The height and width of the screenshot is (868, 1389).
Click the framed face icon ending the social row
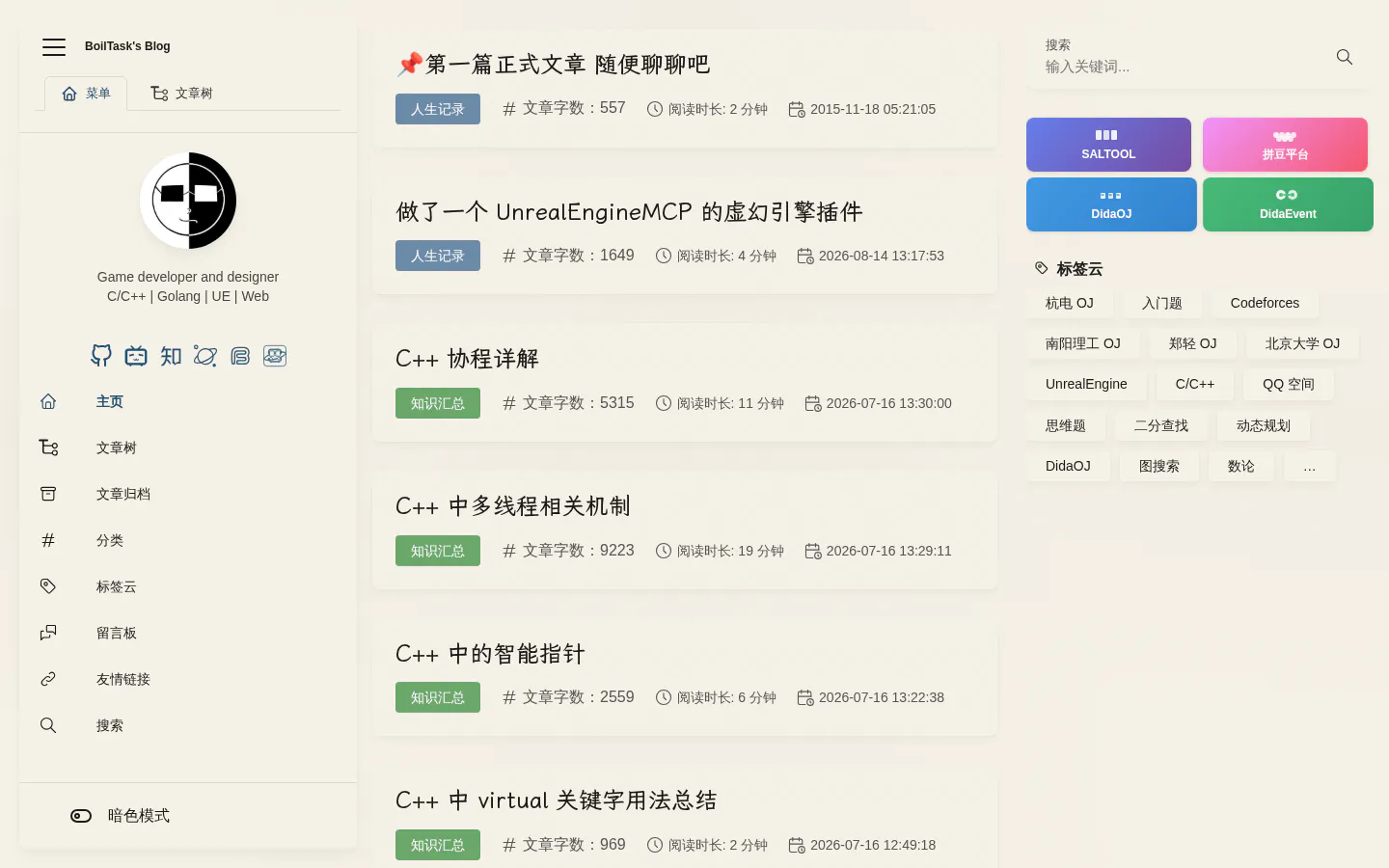coord(275,356)
